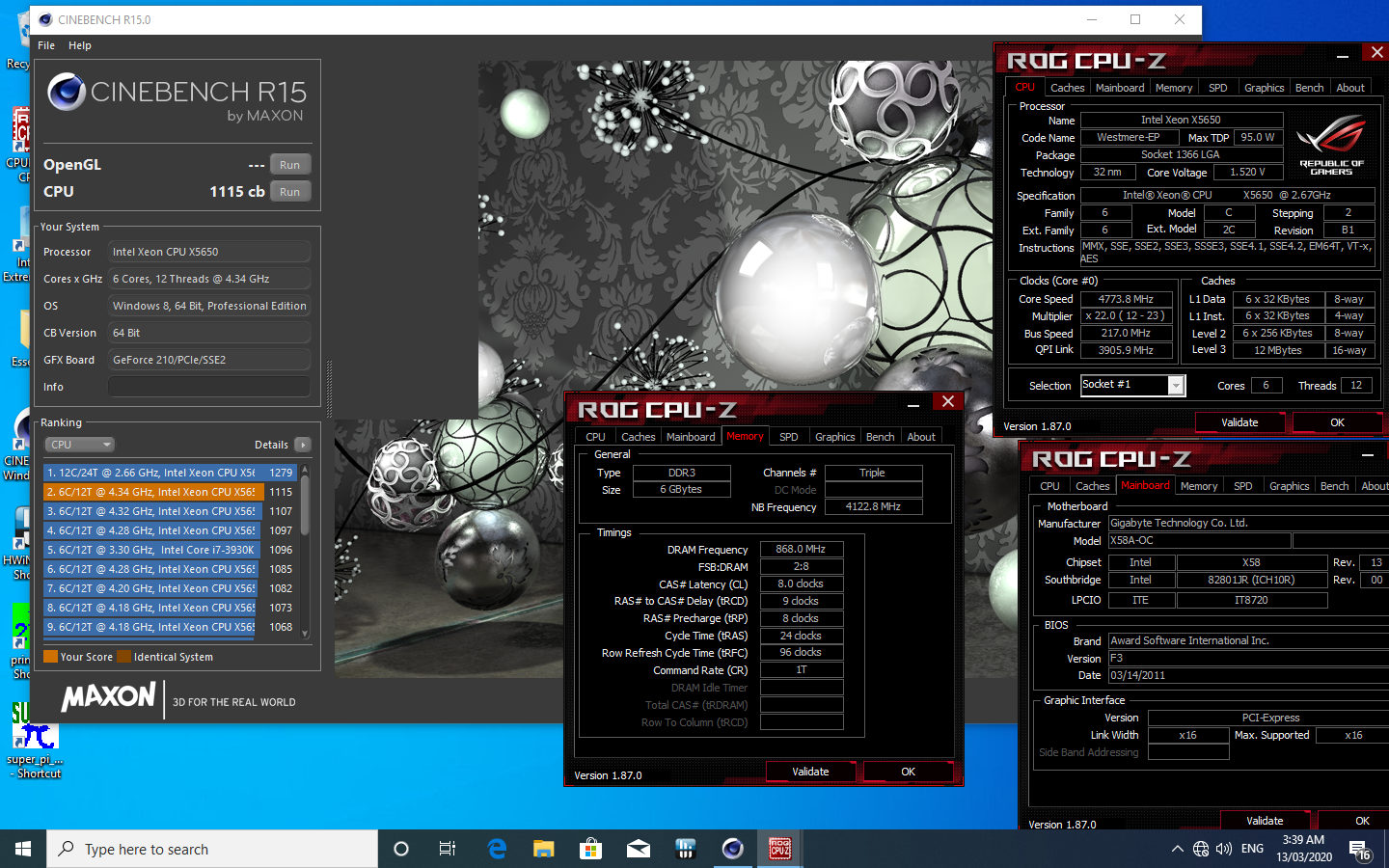Launch Microsoft Edge from taskbar
Image resolution: width=1389 pixels, height=868 pixels.
(497, 849)
